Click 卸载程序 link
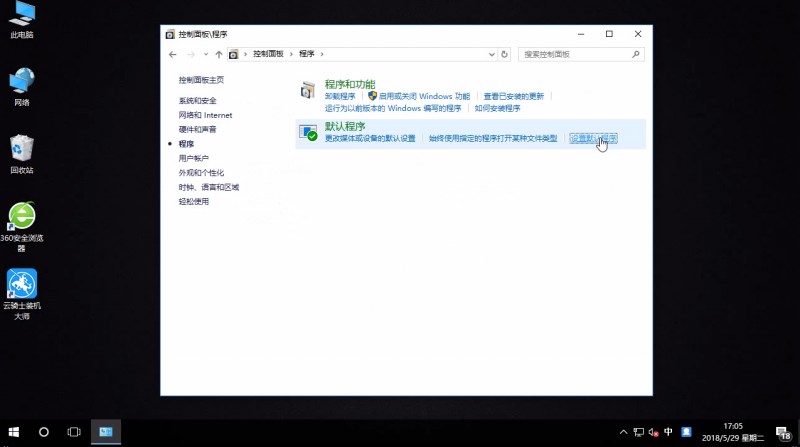The width and height of the screenshot is (800, 447). [x=340, y=96]
